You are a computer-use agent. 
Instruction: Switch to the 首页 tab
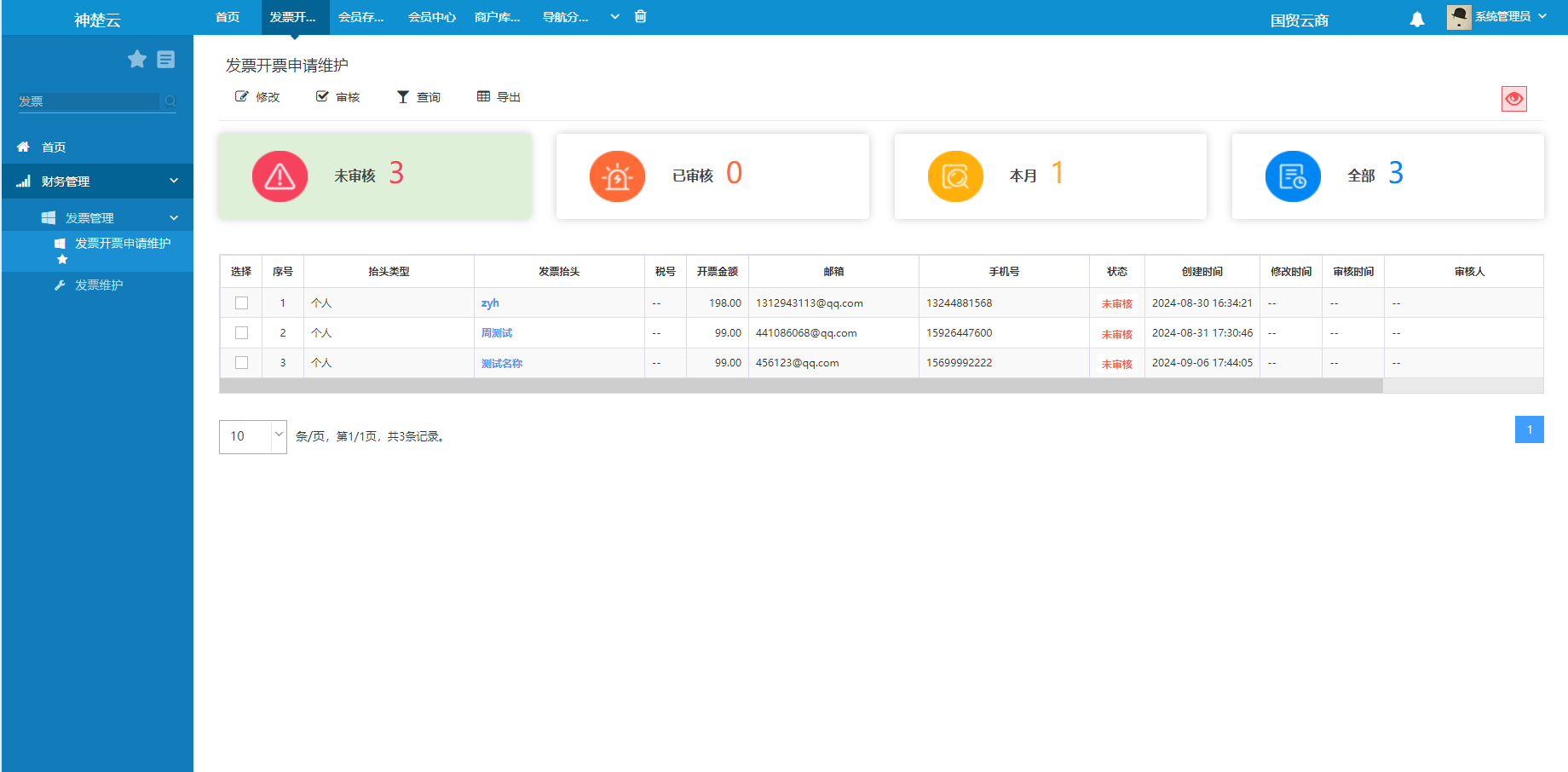[228, 17]
